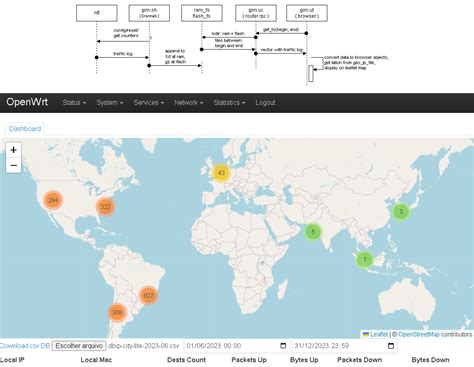Select the green 5 cluster near India

(x=313, y=231)
